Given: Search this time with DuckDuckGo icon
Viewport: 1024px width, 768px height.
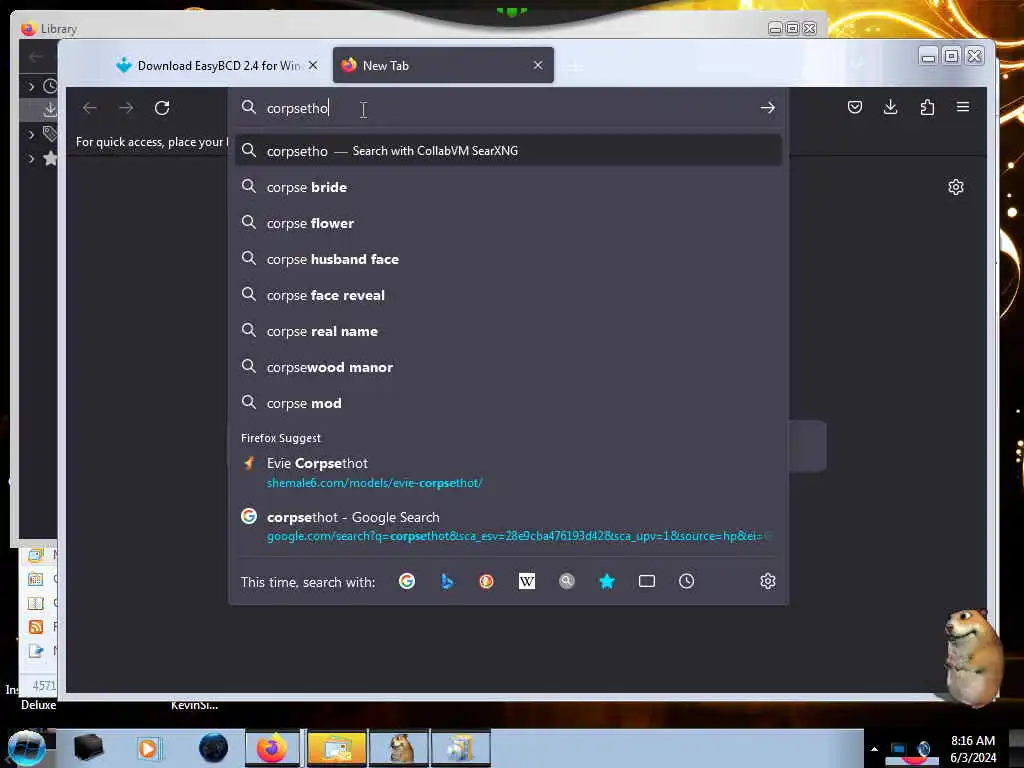Looking at the screenshot, I should coord(487,581).
